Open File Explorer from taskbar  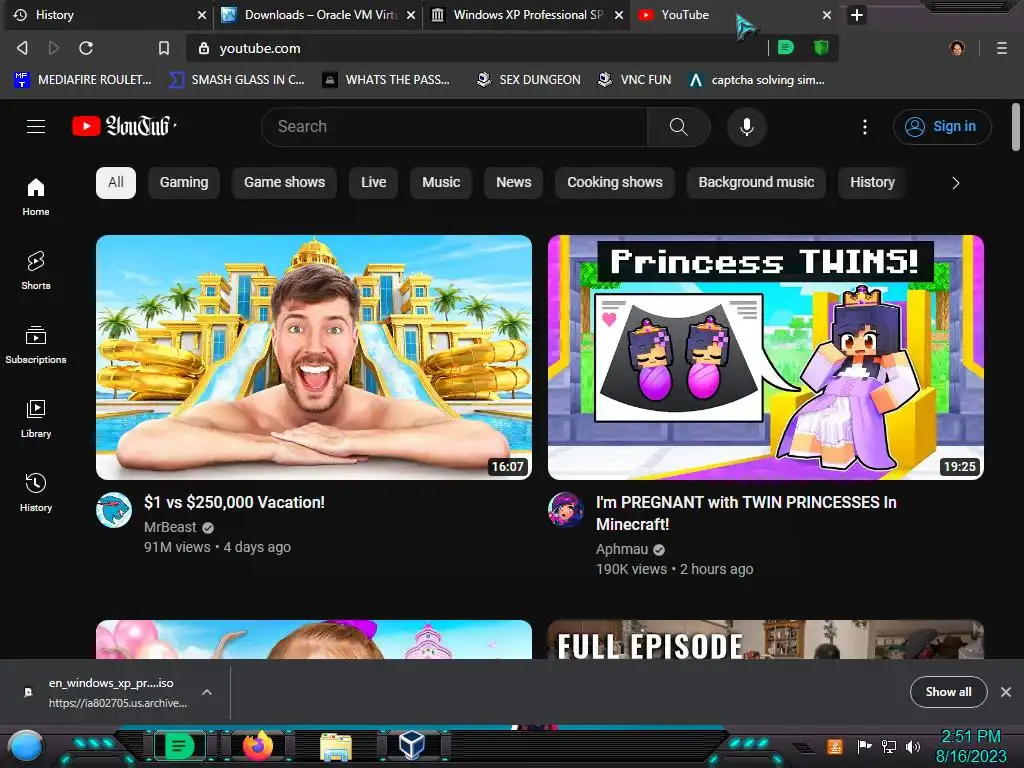[336, 746]
